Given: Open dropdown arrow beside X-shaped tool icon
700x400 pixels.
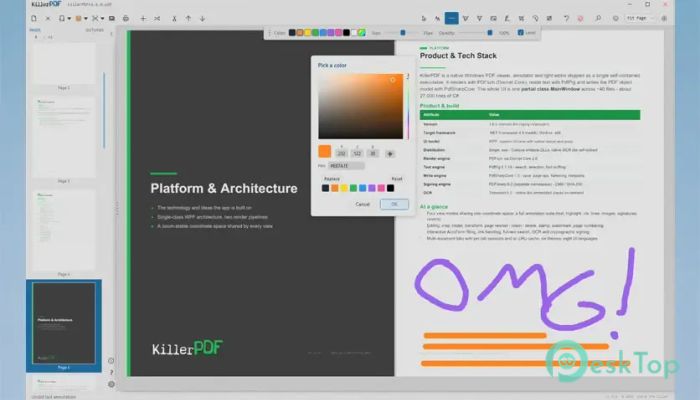Looking at the screenshot, I should (x=103, y=19).
